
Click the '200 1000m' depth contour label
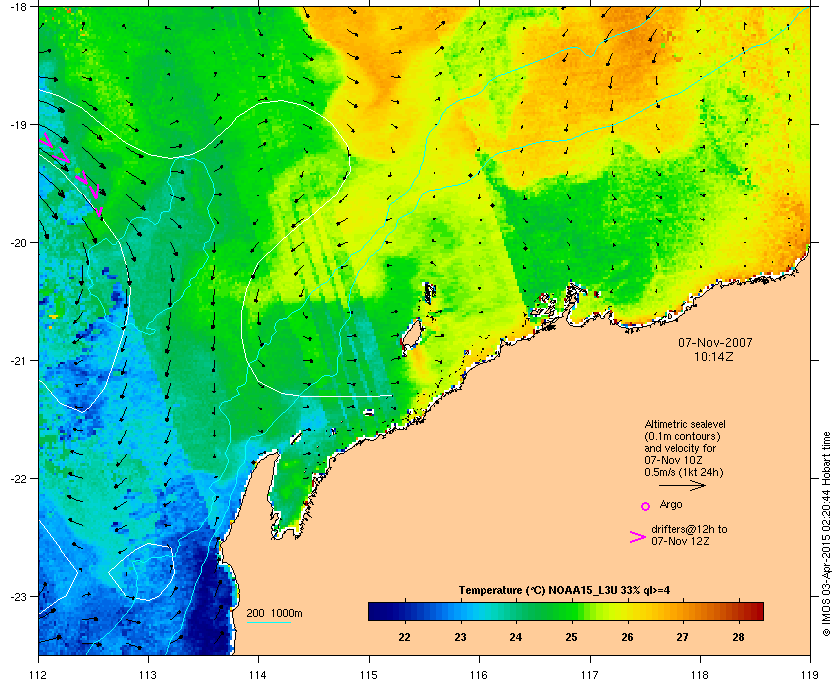tap(274, 613)
